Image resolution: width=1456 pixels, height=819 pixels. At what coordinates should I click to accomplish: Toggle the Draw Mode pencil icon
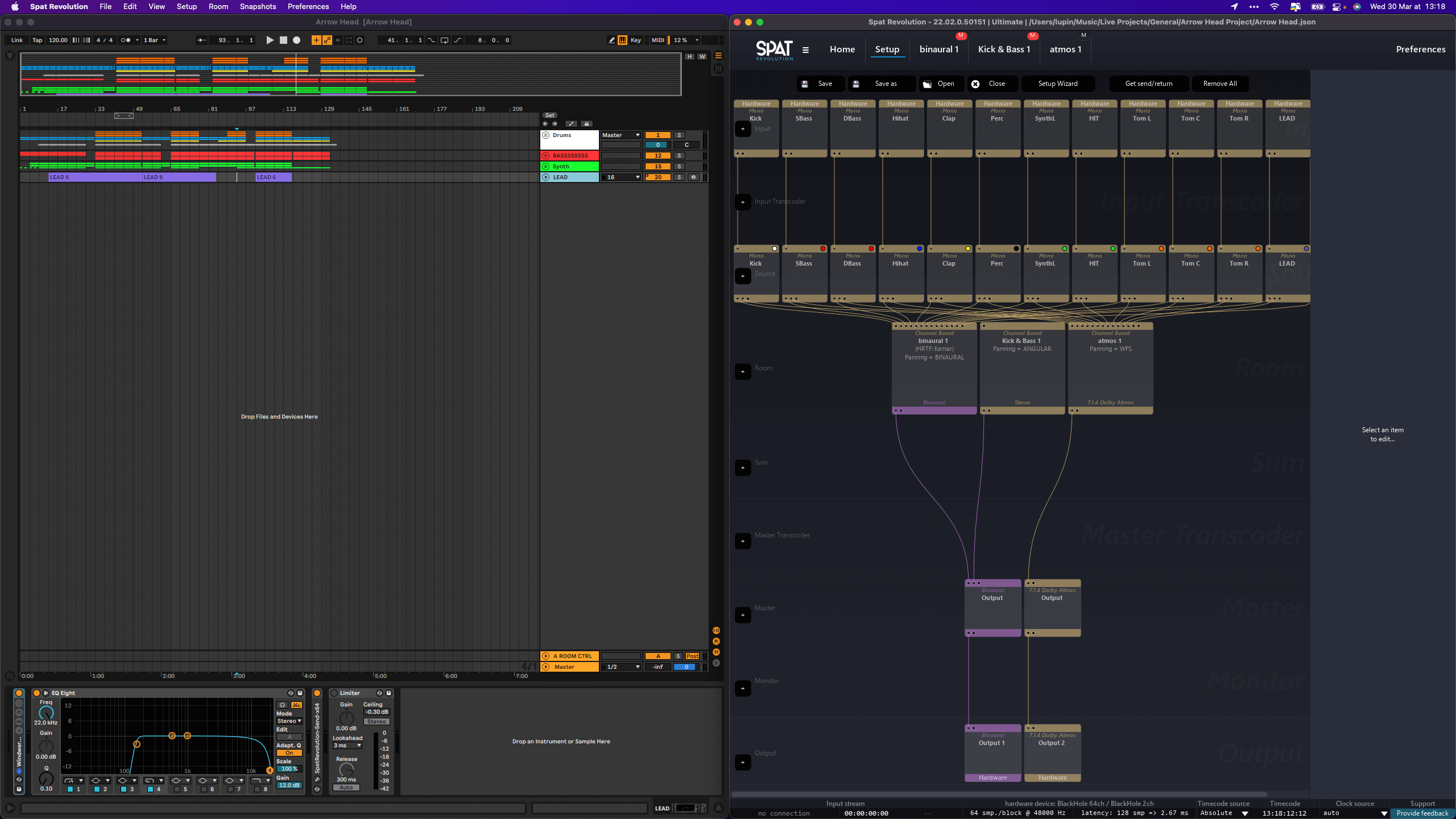click(x=611, y=40)
